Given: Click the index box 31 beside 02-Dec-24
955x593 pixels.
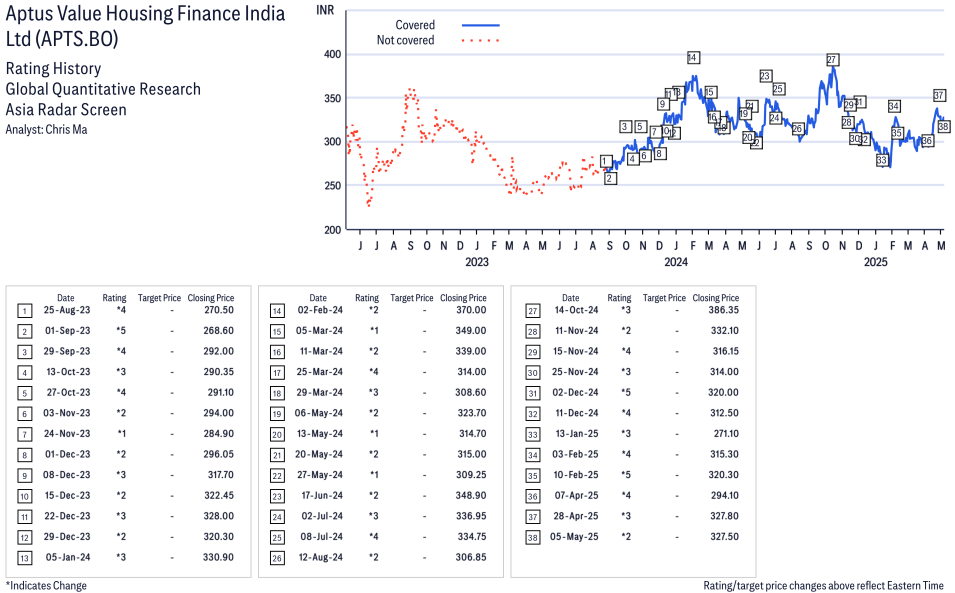Looking at the screenshot, I should (533, 394).
